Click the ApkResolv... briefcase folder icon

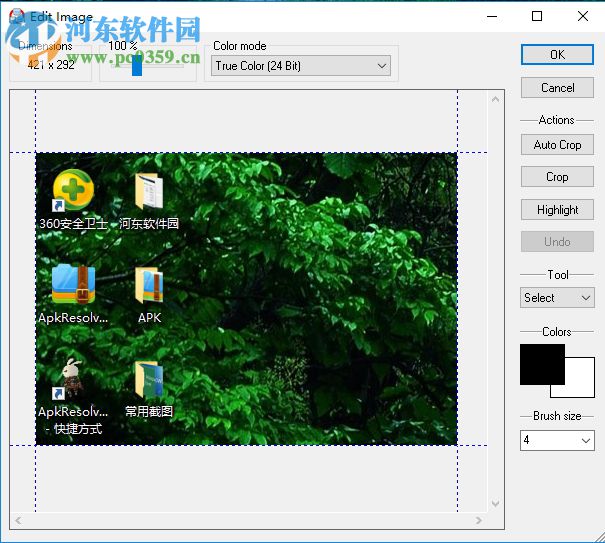coord(73,285)
